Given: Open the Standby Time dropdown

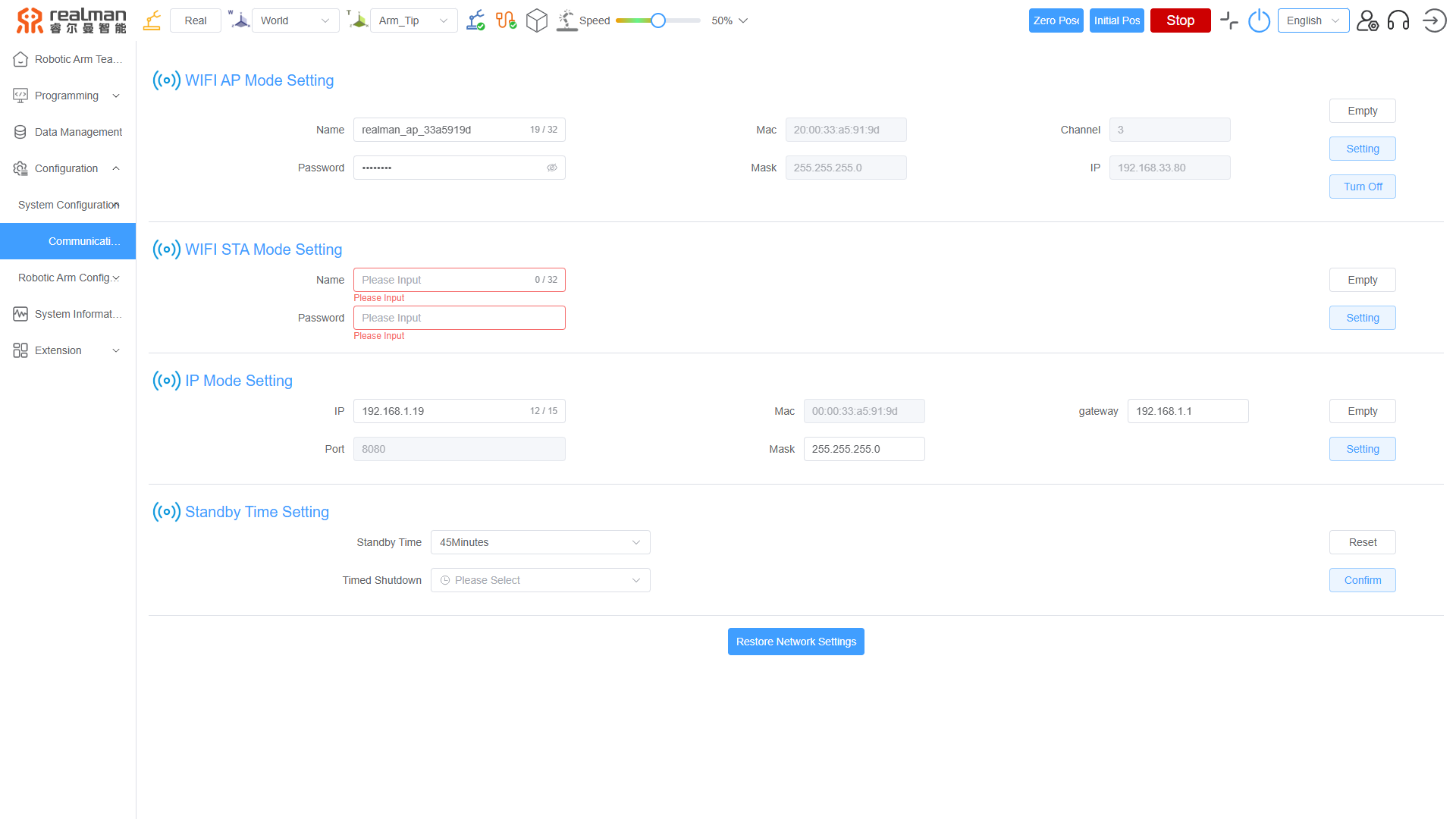Looking at the screenshot, I should (x=540, y=542).
